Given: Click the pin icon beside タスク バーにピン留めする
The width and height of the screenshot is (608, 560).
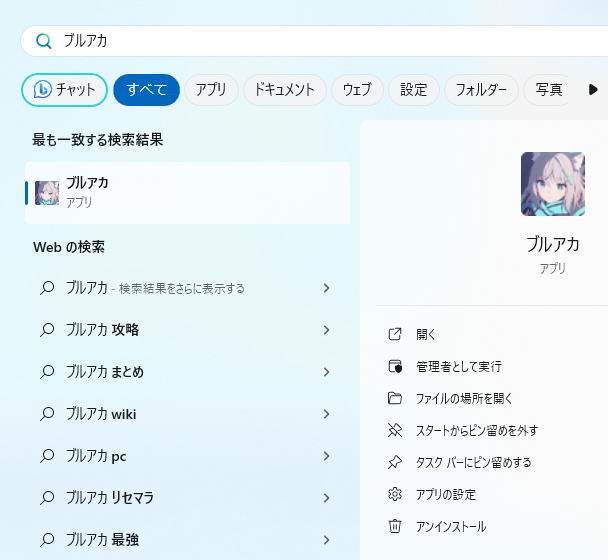Looking at the screenshot, I should pyautogui.click(x=395, y=462).
